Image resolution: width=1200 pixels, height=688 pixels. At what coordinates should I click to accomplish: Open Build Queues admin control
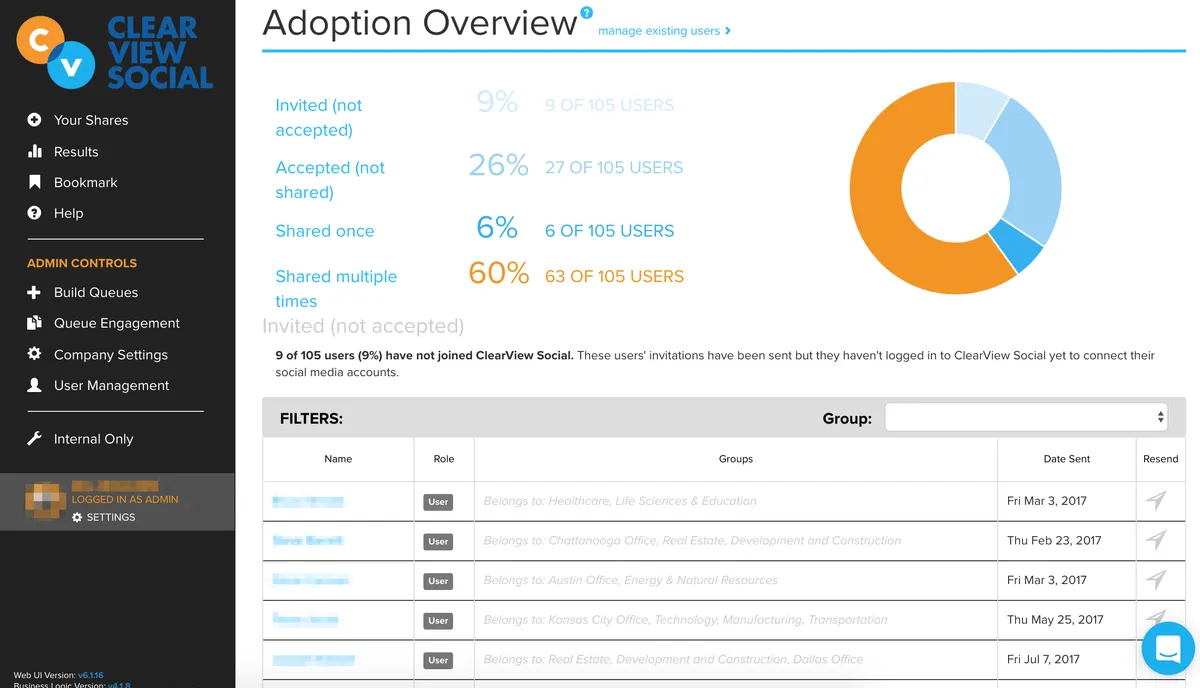click(x=96, y=293)
